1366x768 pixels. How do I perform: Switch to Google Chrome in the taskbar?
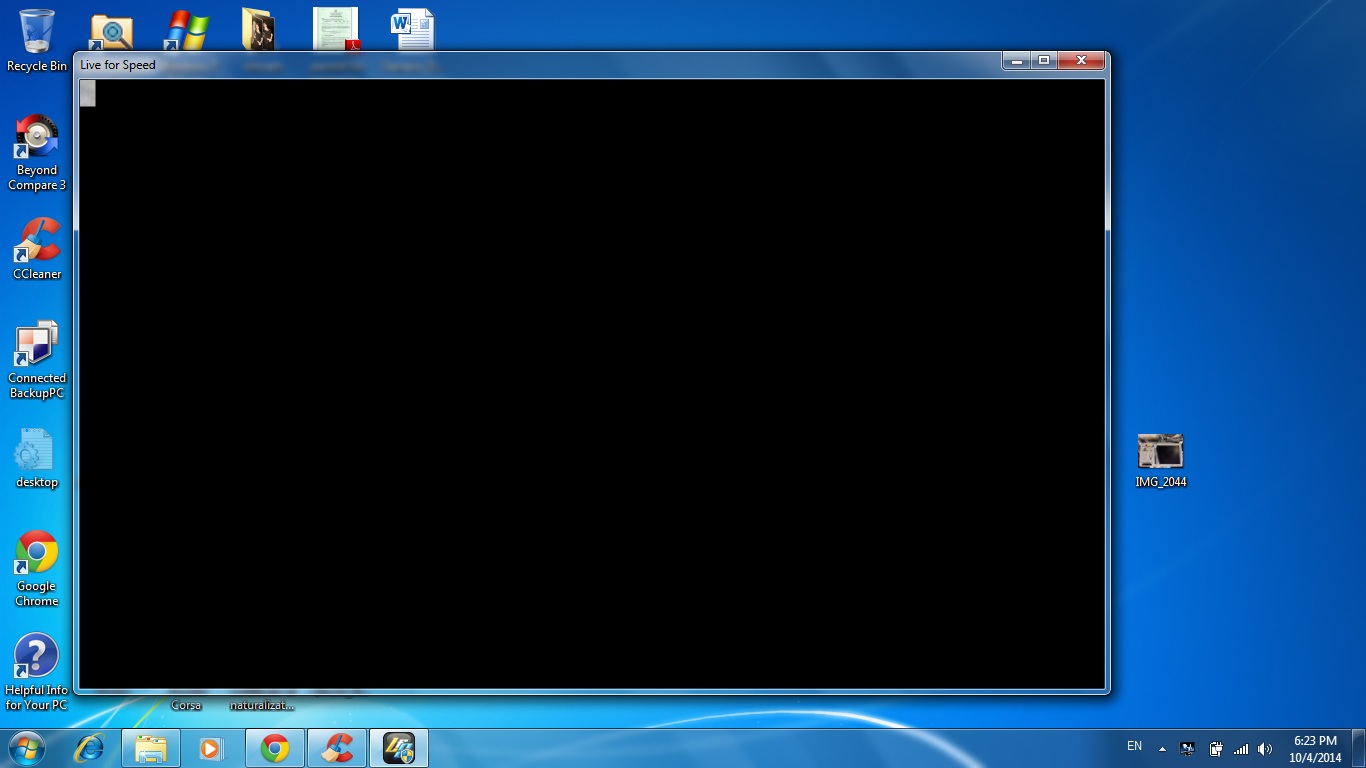[275, 748]
